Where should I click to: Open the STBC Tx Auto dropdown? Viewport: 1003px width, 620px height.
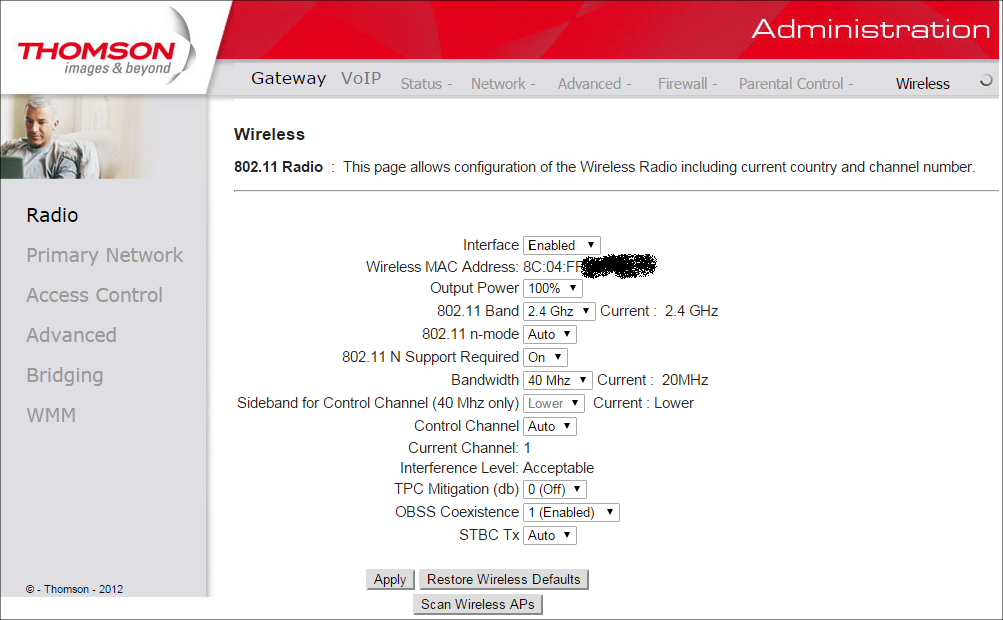(x=549, y=536)
